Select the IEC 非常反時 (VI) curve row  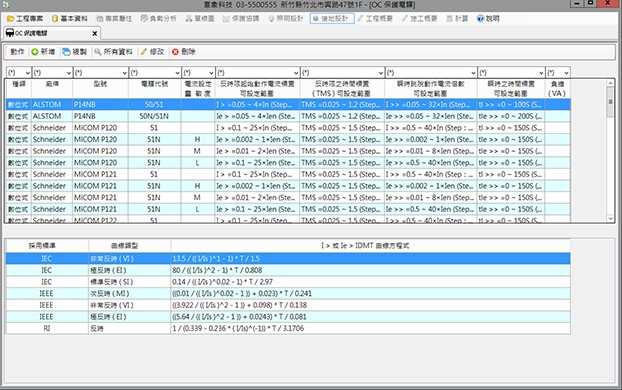pyautogui.click(x=288, y=259)
